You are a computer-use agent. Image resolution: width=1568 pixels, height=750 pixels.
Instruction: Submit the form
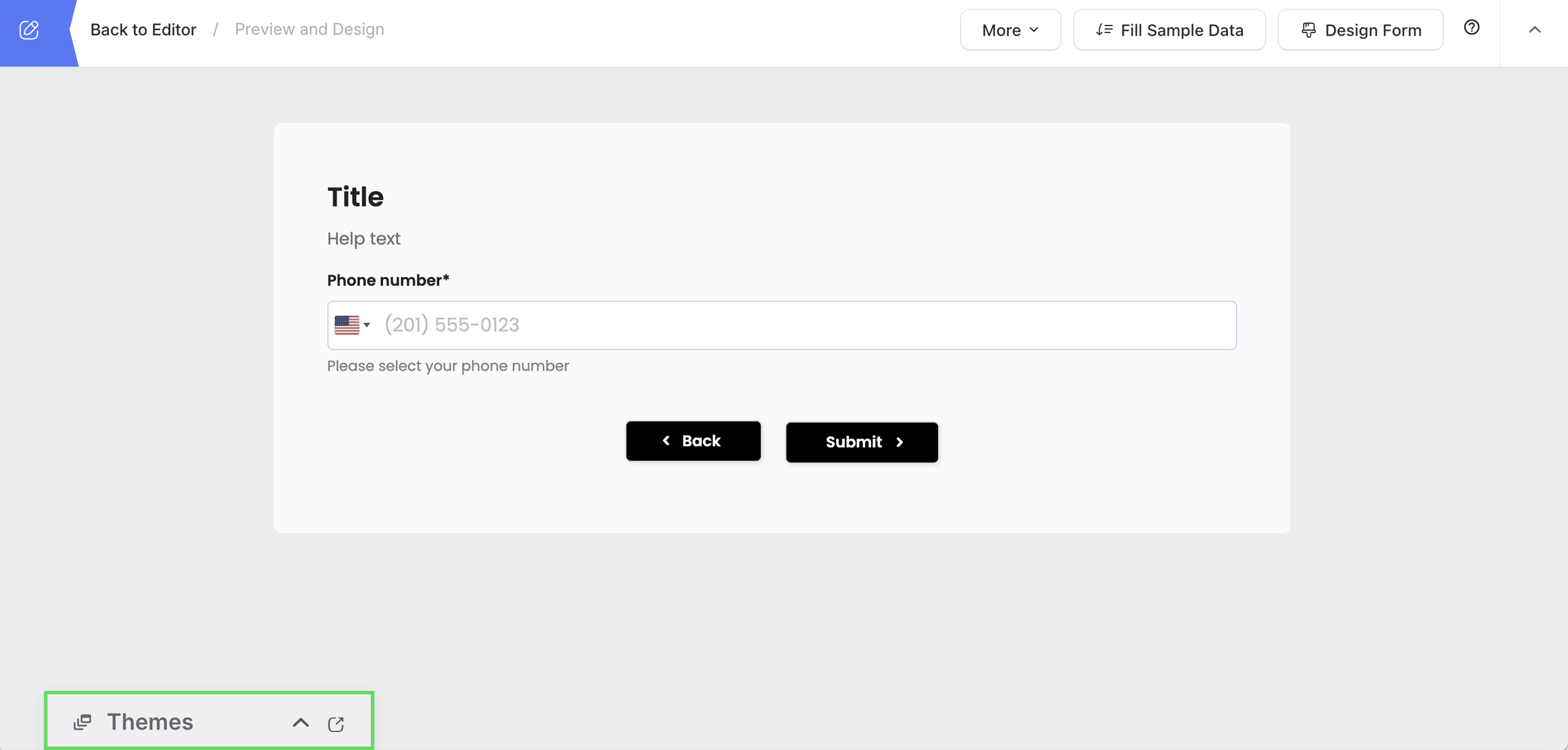click(x=861, y=442)
